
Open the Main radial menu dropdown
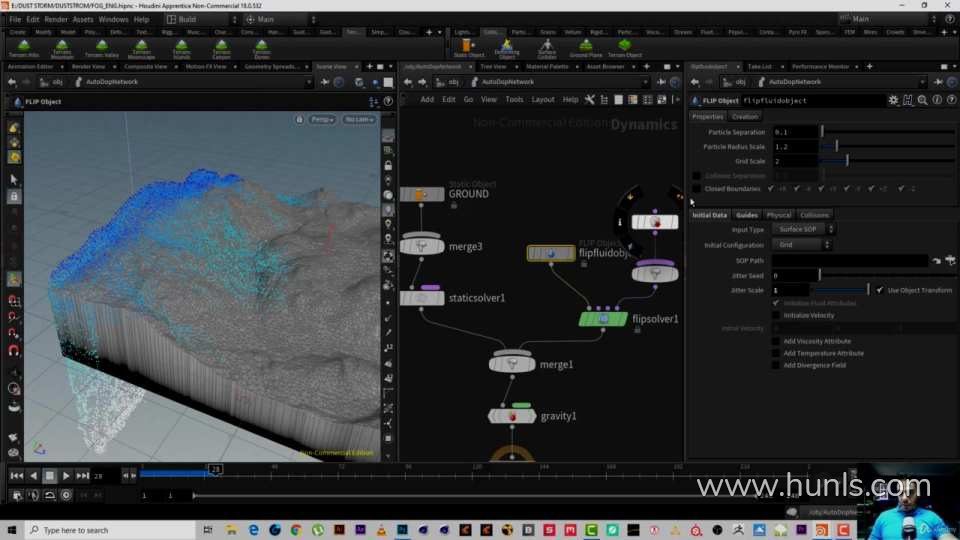pos(280,20)
